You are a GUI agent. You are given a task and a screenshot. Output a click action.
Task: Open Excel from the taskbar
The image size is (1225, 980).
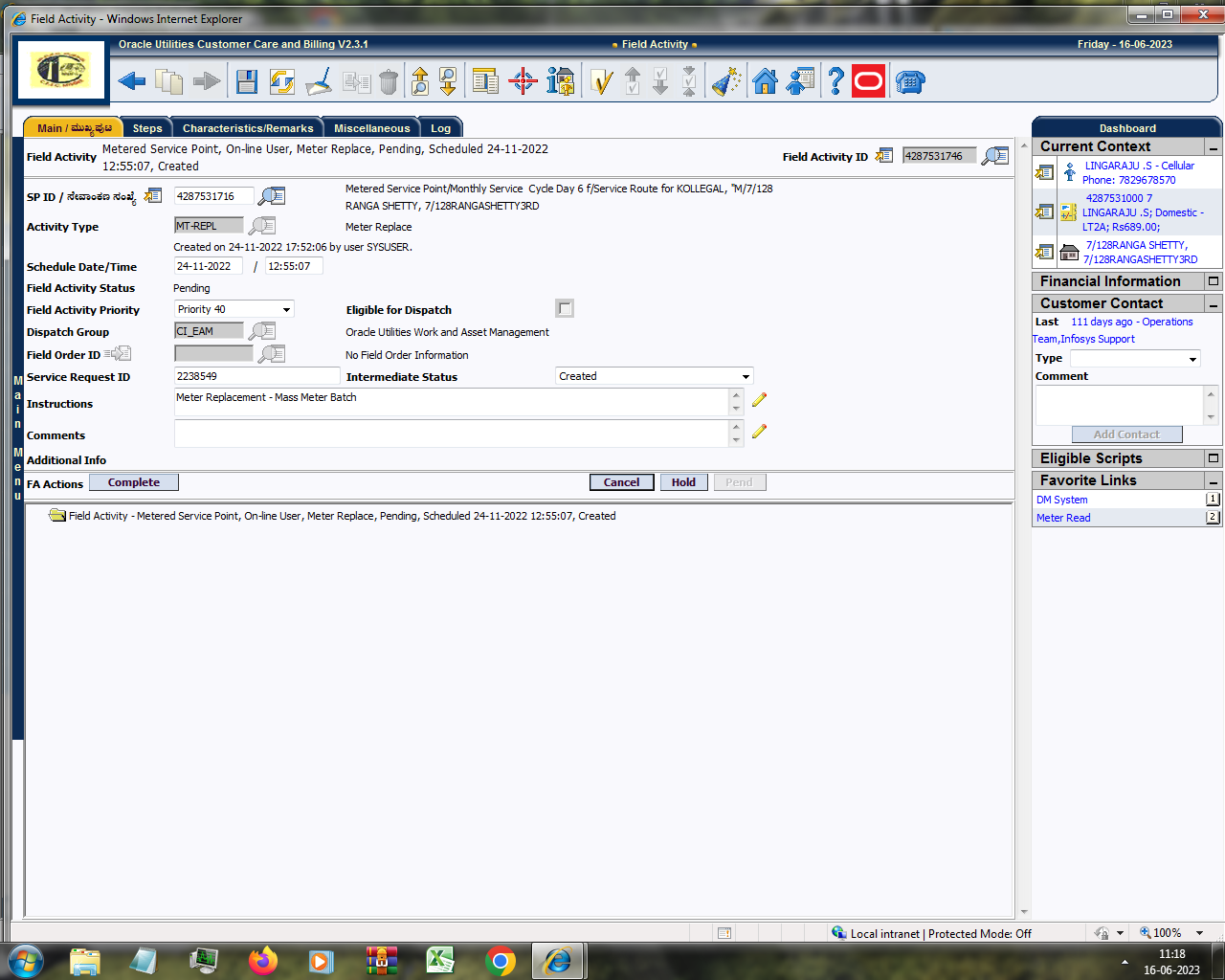point(439,961)
